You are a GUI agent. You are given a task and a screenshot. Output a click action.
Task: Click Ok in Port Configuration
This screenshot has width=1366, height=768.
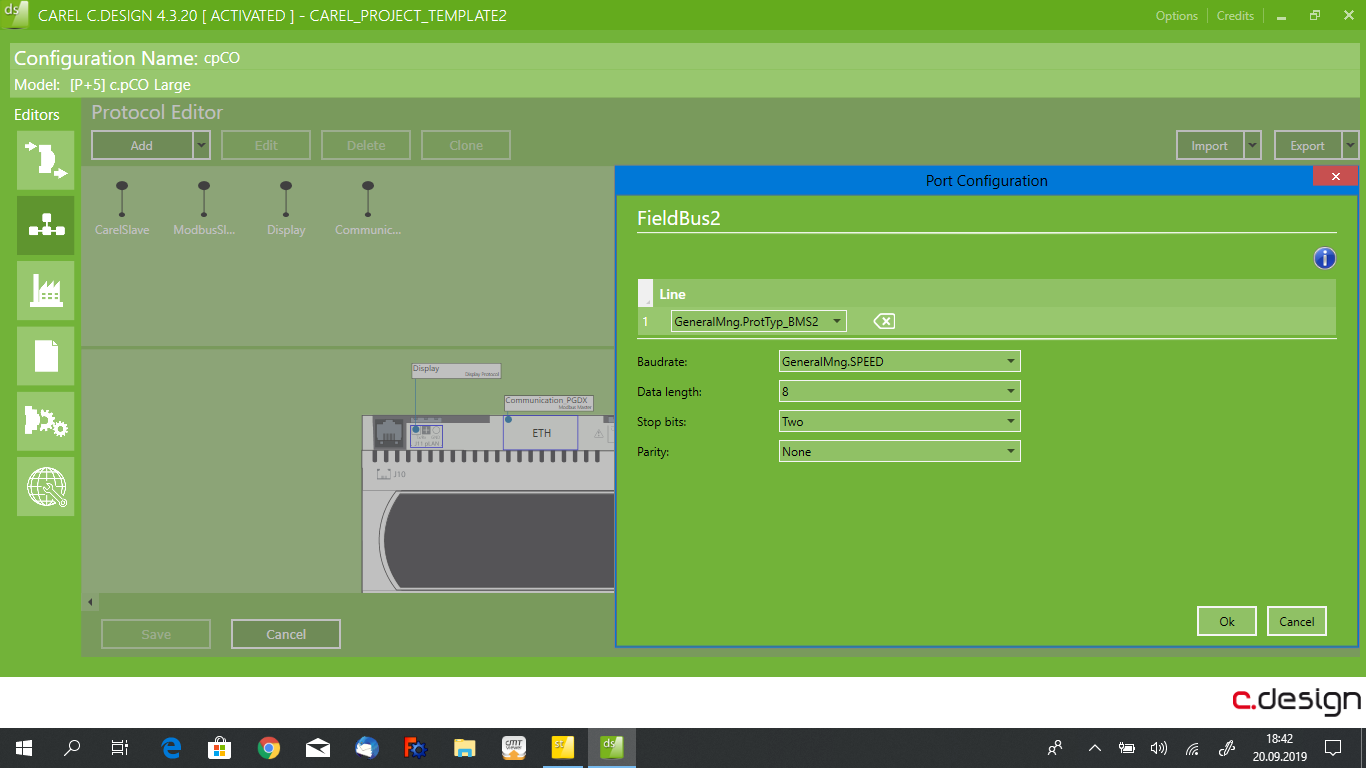coord(1227,621)
